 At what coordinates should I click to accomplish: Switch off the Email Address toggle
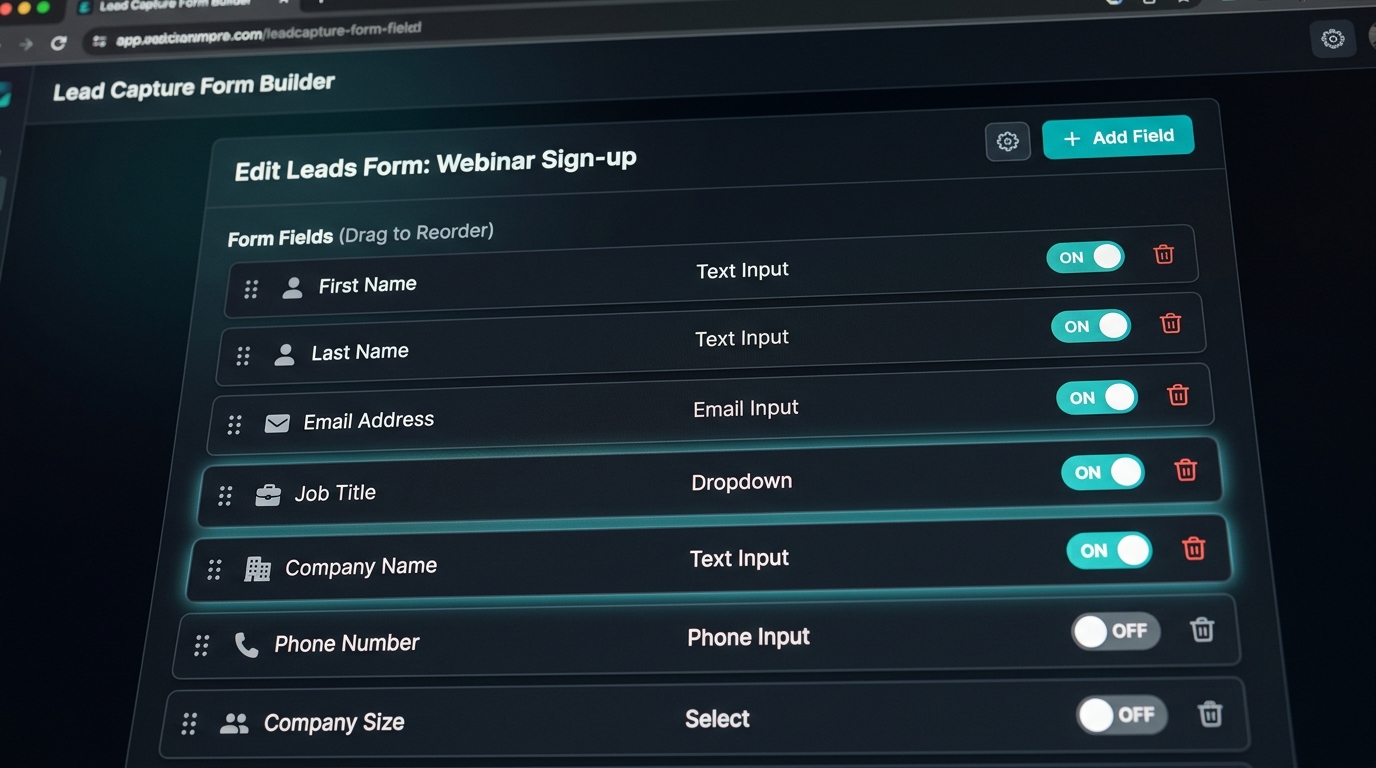pyautogui.click(x=1097, y=397)
